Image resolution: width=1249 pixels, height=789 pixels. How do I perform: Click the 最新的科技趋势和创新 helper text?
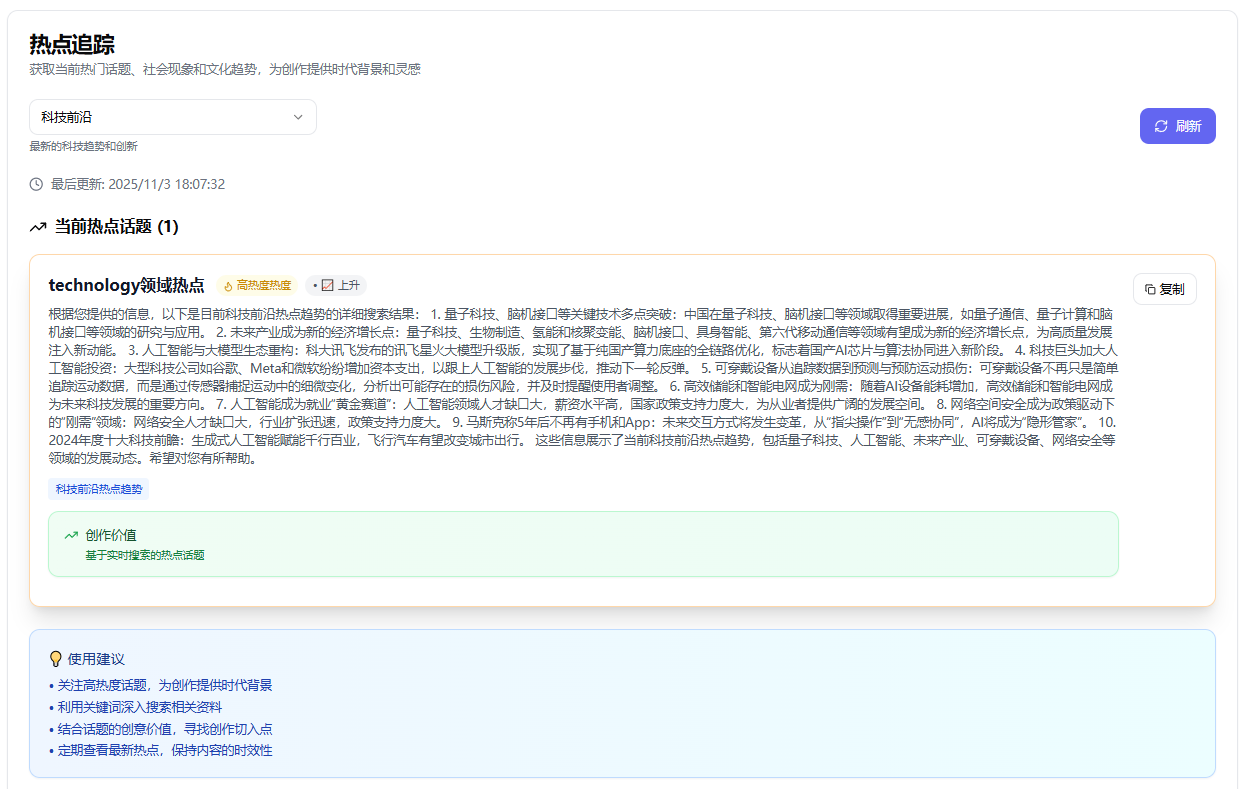[83, 146]
